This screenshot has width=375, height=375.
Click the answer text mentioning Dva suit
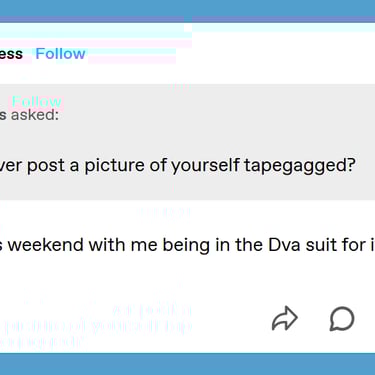click(x=187, y=245)
